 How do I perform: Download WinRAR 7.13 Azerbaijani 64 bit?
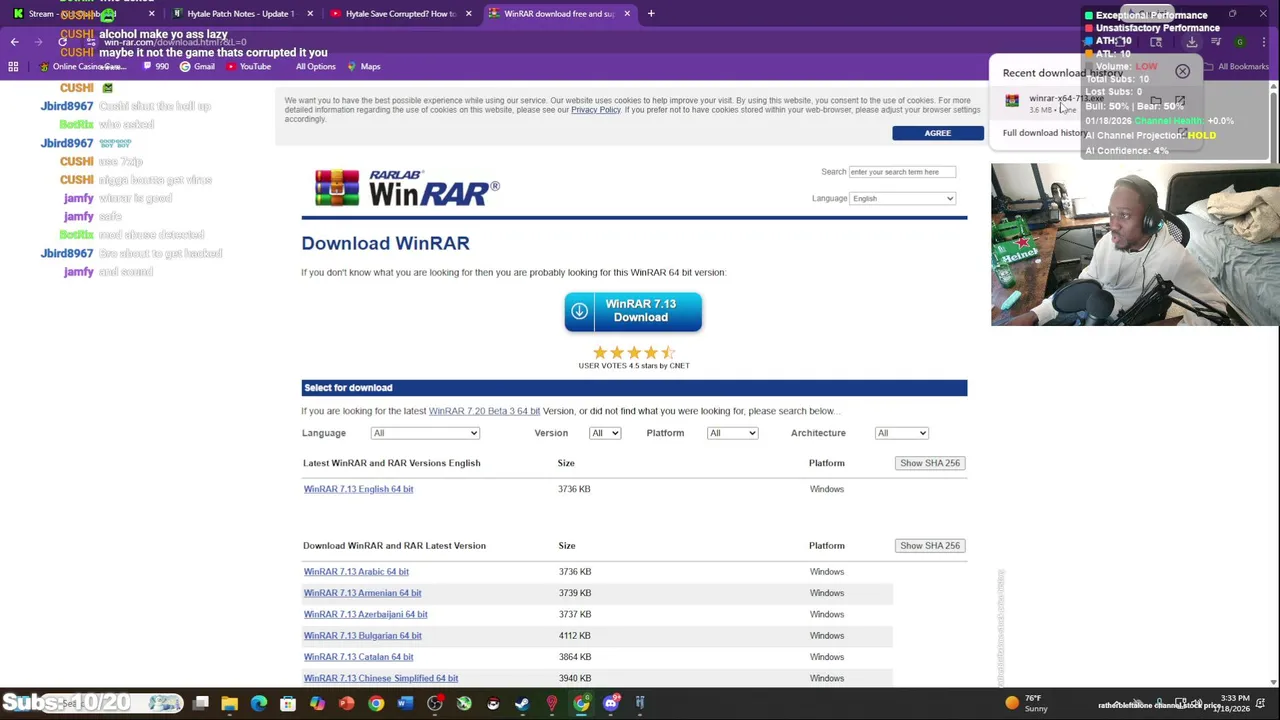(x=365, y=614)
